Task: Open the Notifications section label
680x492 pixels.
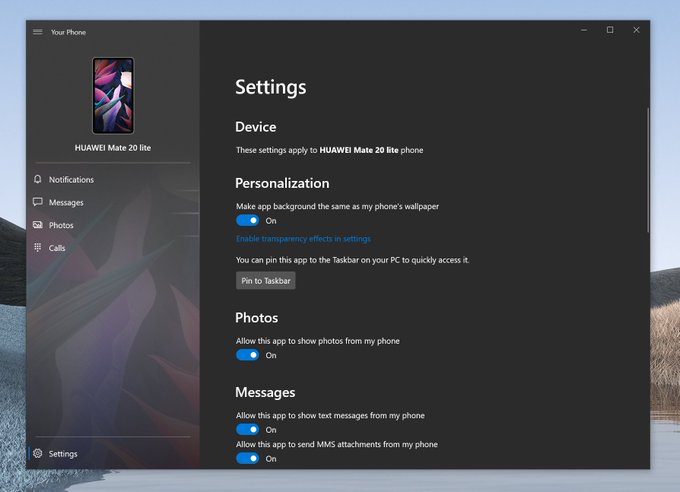Action: (71, 180)
